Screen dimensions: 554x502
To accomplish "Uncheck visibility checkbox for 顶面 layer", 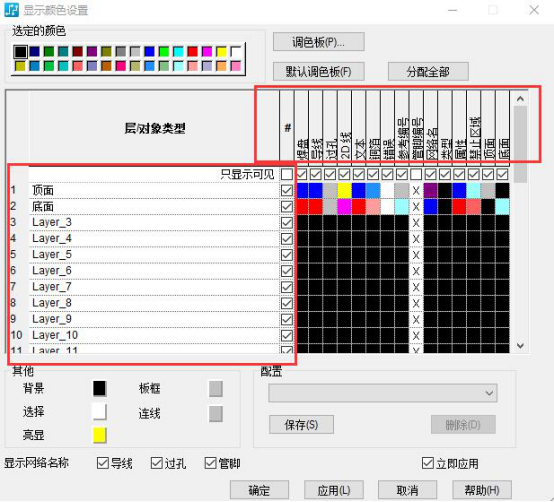I will coord(287,190).
